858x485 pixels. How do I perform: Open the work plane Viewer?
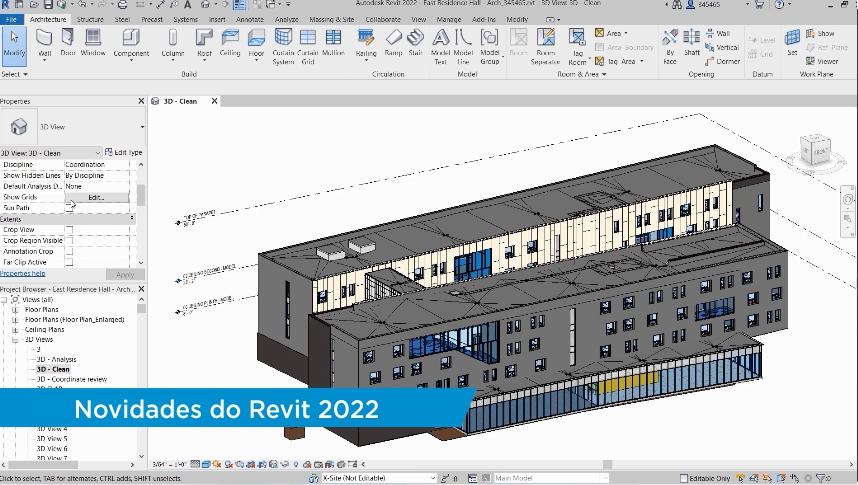pyautogui.click(x=822, y=61)
